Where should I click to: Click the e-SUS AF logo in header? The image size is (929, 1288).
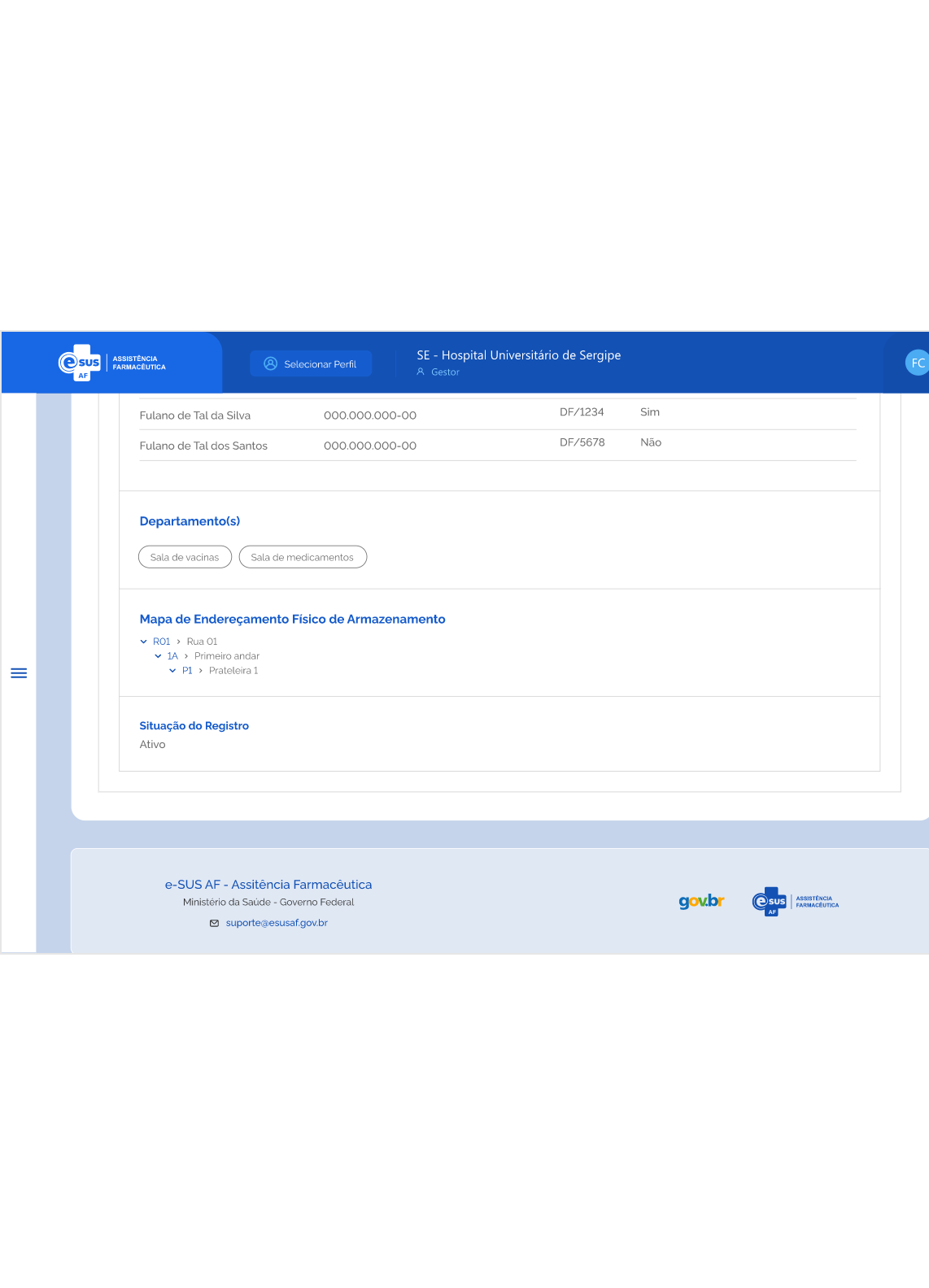click(111, 363)
